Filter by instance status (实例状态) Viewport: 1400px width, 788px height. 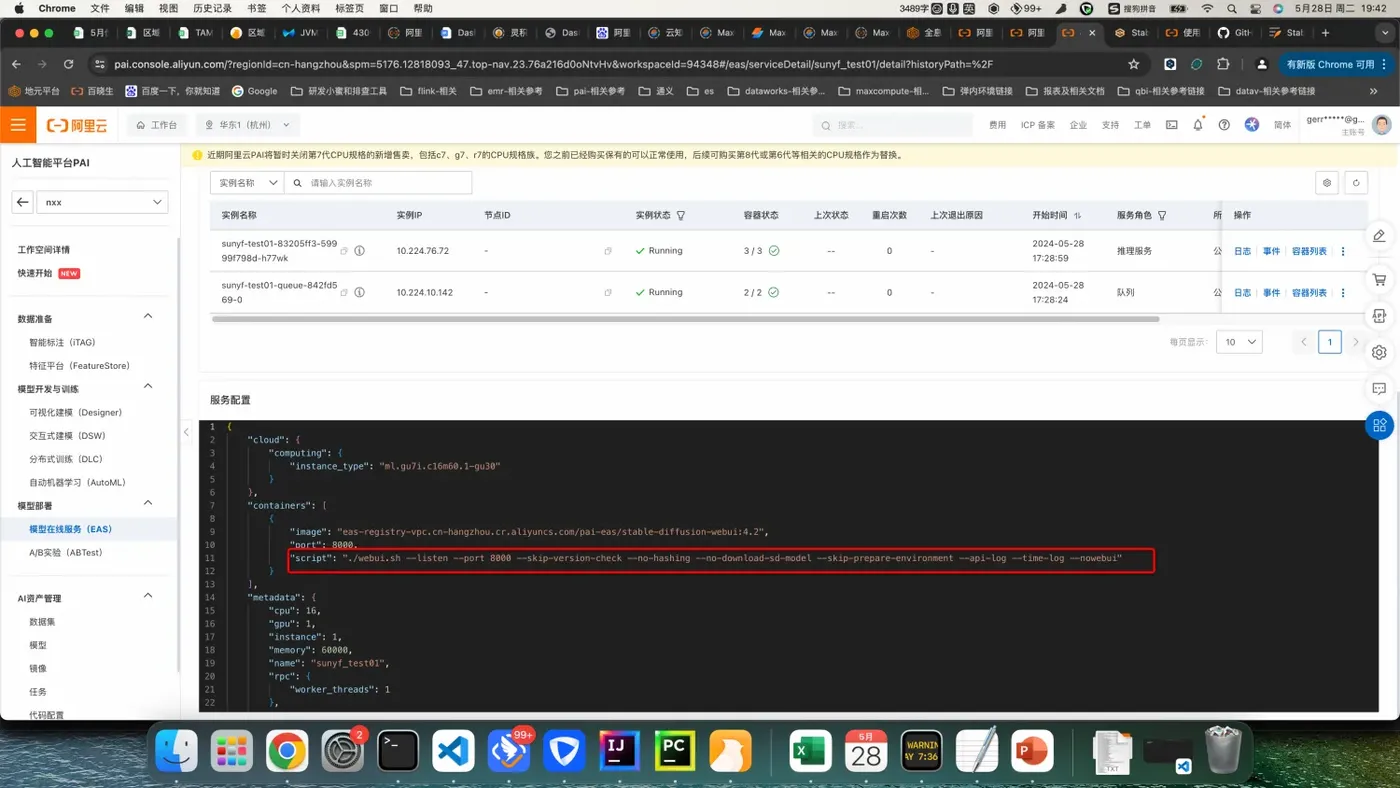(681, 215)
